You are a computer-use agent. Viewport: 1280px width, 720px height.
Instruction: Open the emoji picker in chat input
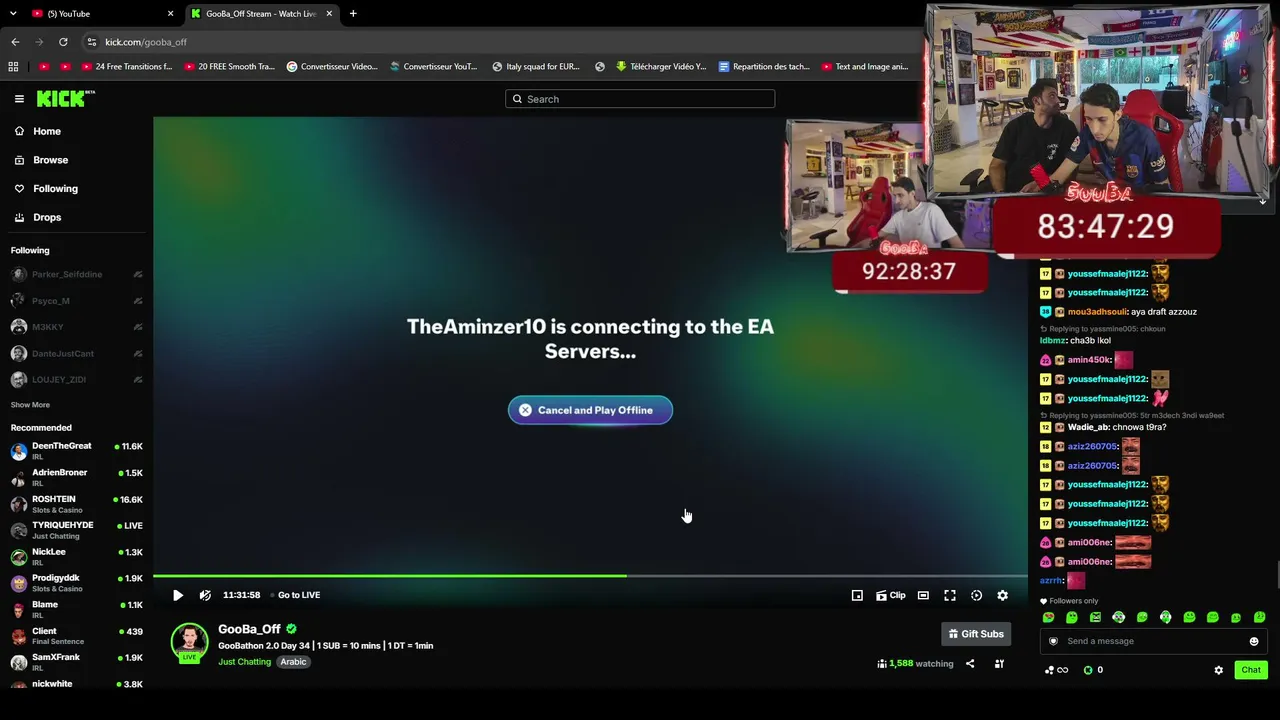point(1254,641)
